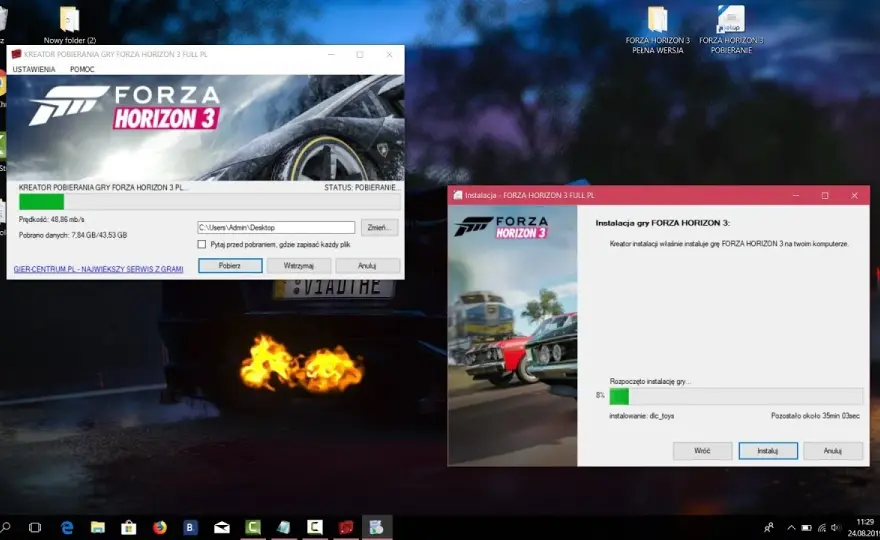
Task: Show hidden tray icons with the chevron
Action: pyautogui.click(x=791, y=528)
